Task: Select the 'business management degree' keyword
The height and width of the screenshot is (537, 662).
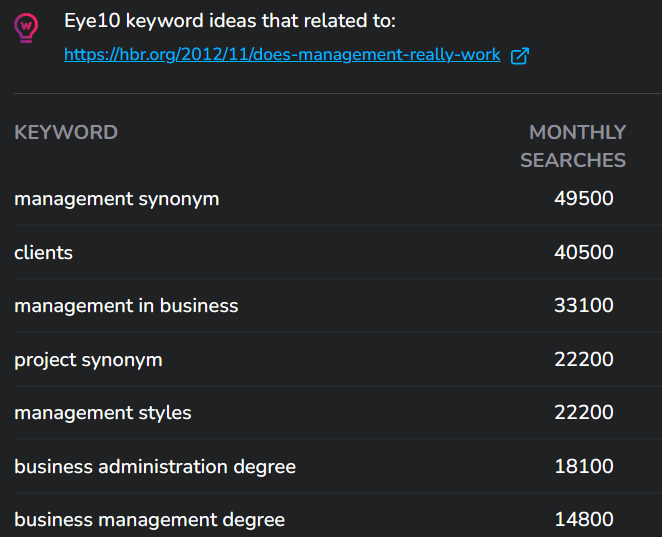Action: click(x=149, y=520)
